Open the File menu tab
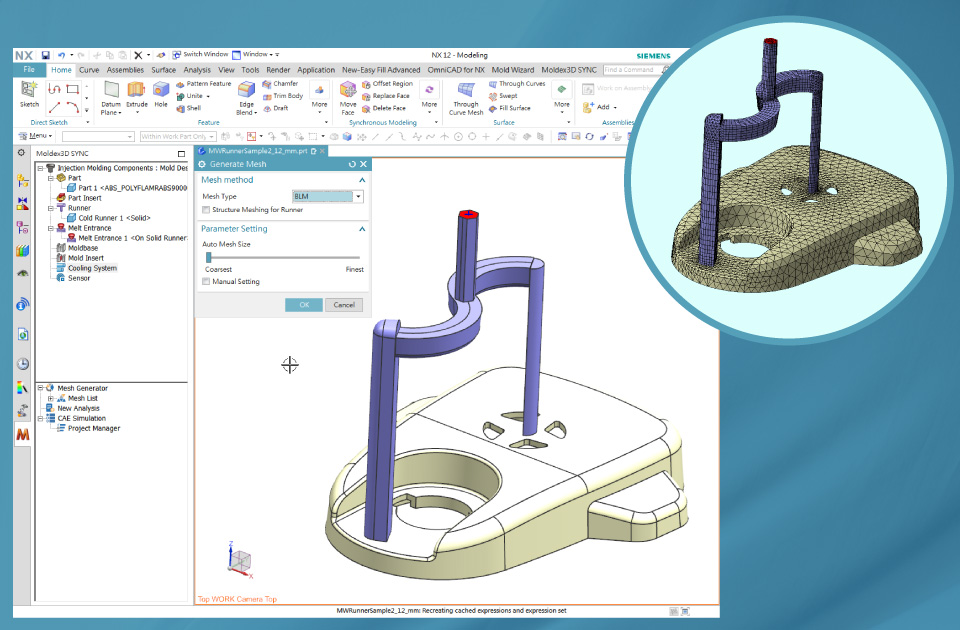This screenshot has width=960, height=630. coord(29,70)
